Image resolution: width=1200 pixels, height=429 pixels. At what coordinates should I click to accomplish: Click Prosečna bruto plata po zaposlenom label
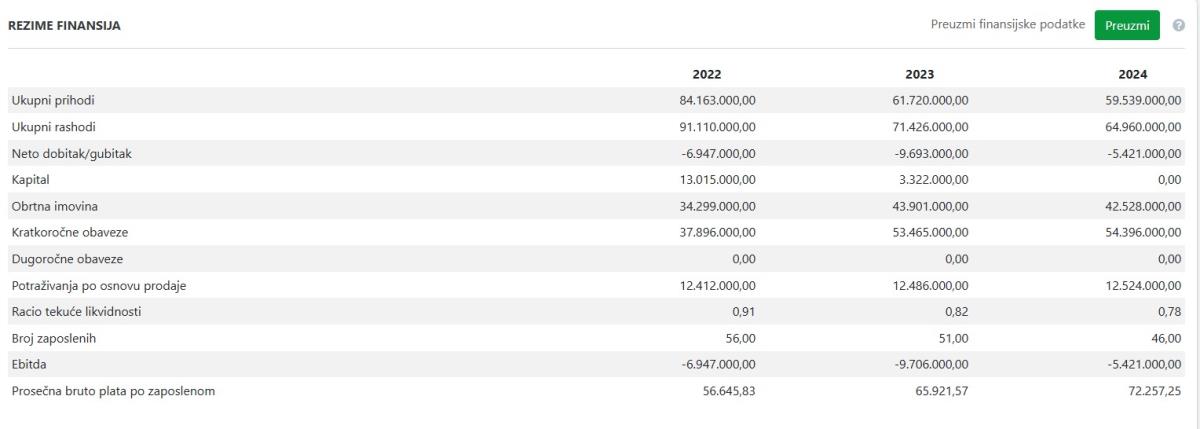pyautogui.click(x=111, y=390)
